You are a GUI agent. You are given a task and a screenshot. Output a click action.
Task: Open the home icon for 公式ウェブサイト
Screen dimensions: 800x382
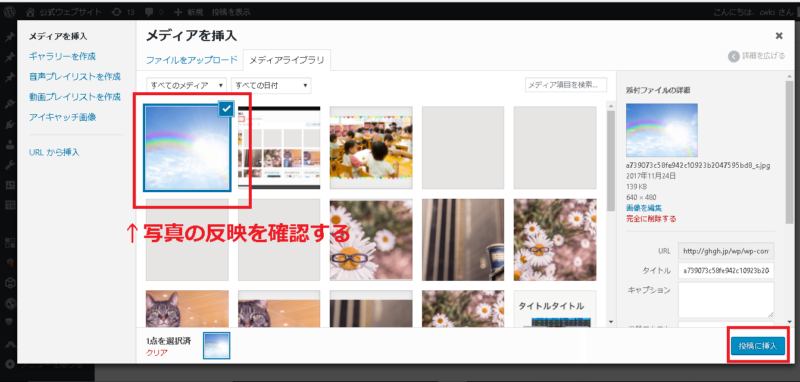(31, 11)
